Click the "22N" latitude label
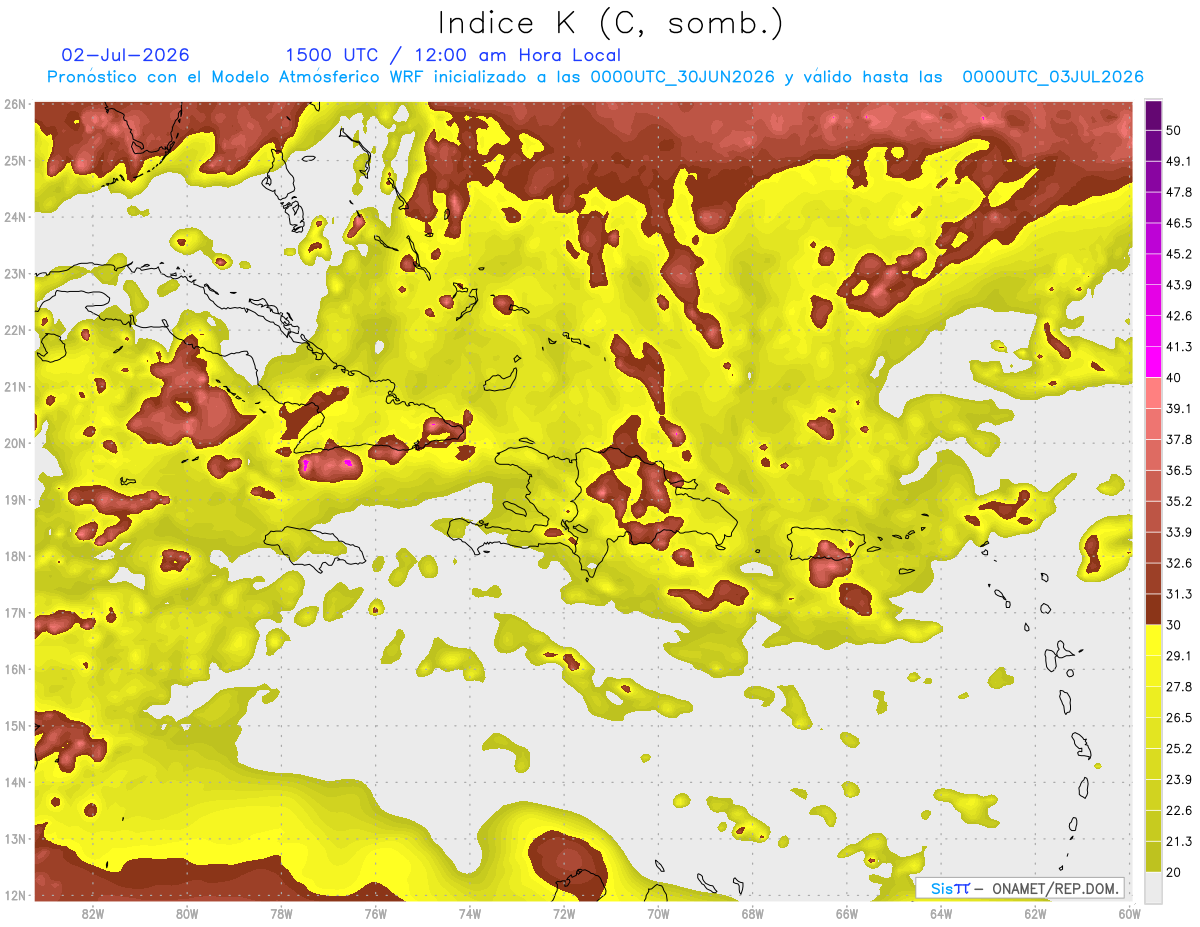The image size is (1200, 927). coord(14,330)
